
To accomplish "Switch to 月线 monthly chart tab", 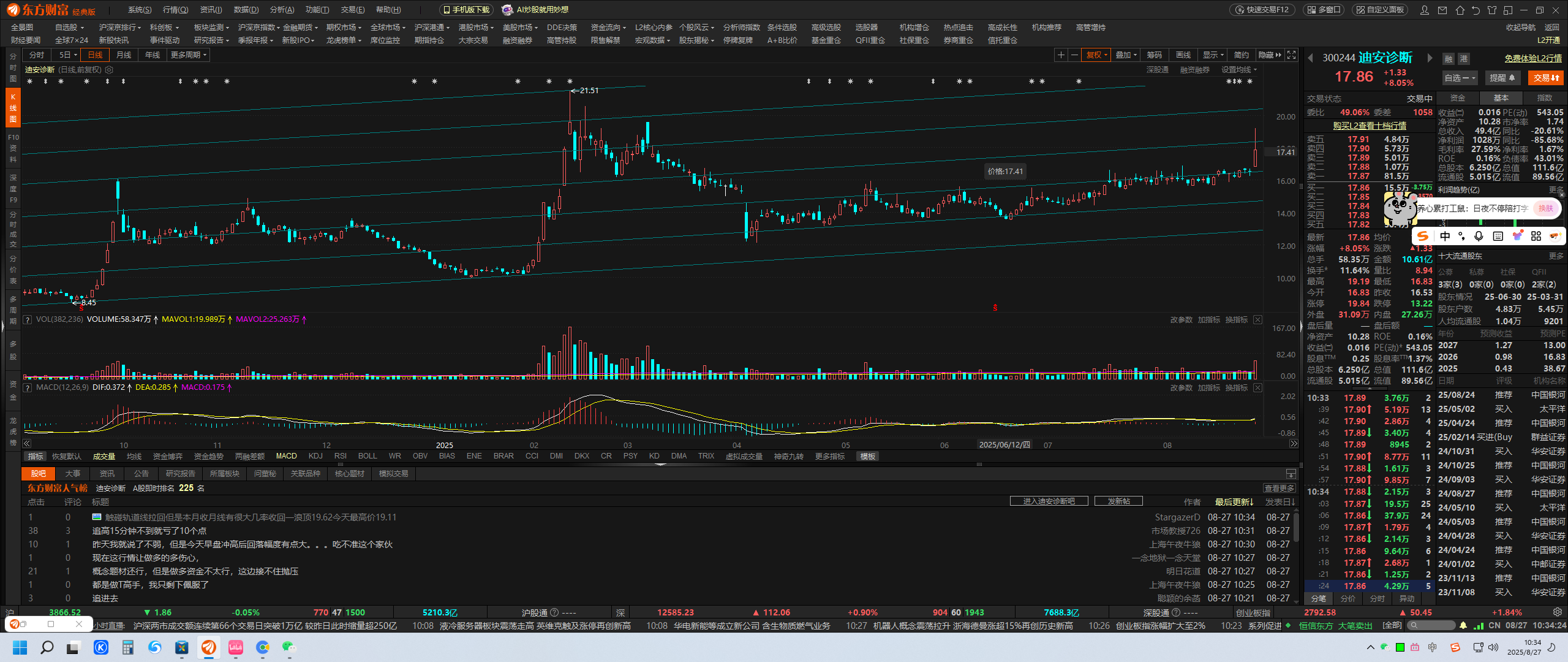I will click(x=124, y=55).
